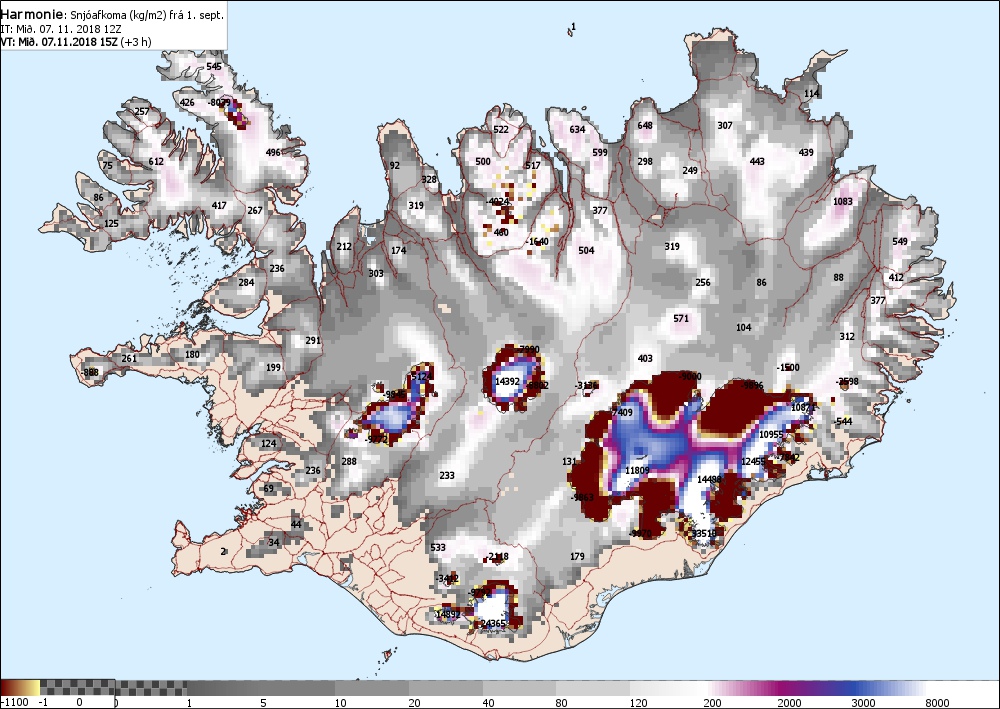Click the 571 value label

(x=681, y=318)
